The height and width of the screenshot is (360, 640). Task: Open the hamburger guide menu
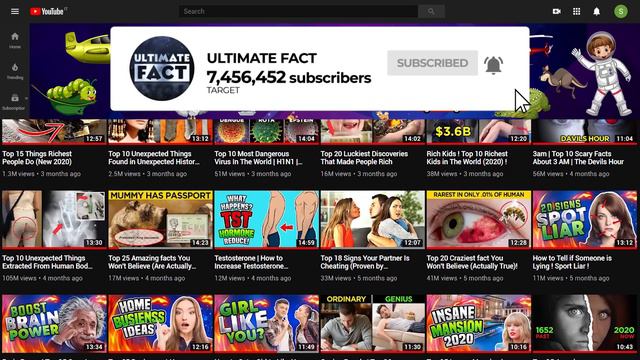point(15,11)
